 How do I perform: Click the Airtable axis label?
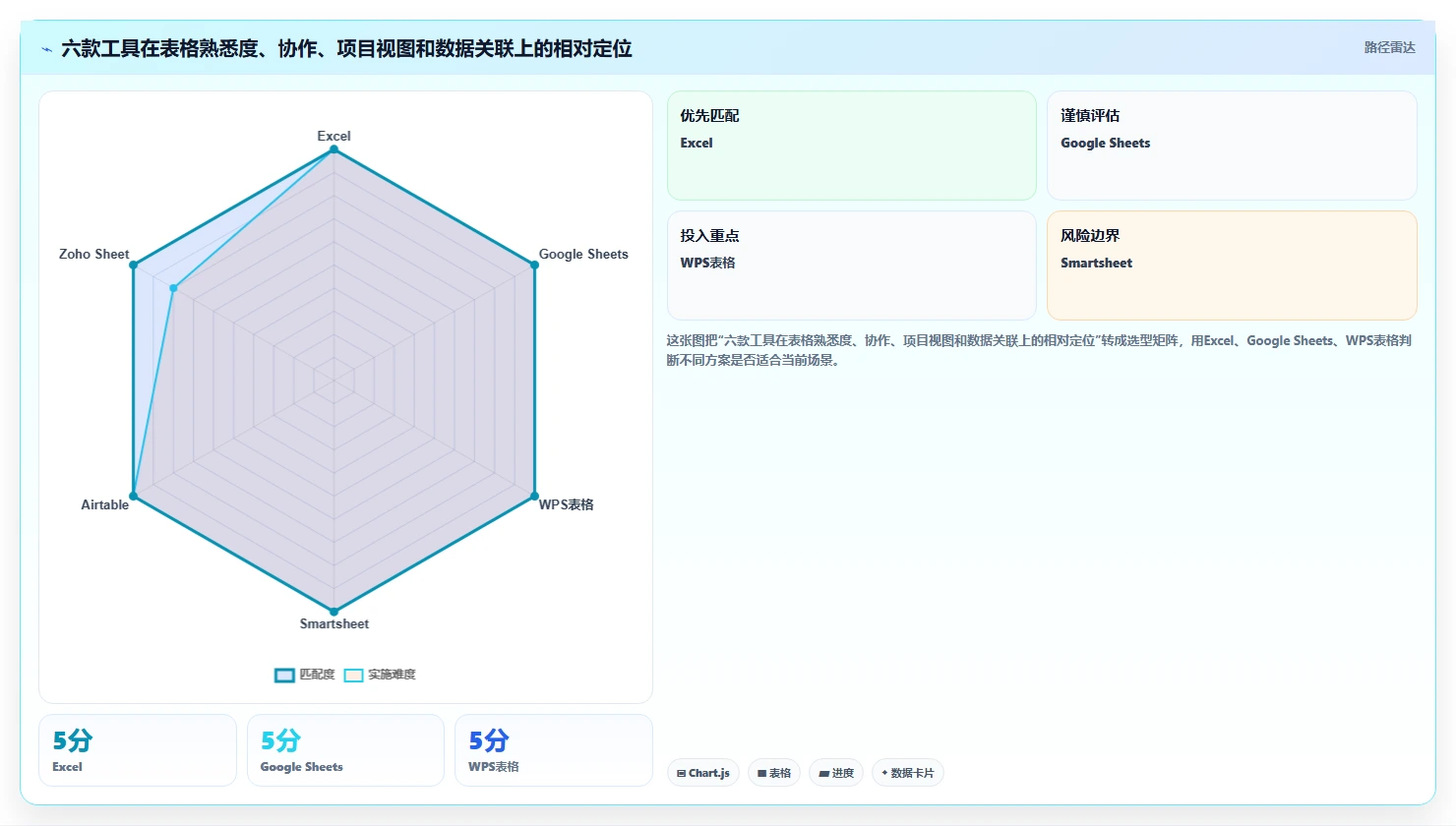pos(105,504)
